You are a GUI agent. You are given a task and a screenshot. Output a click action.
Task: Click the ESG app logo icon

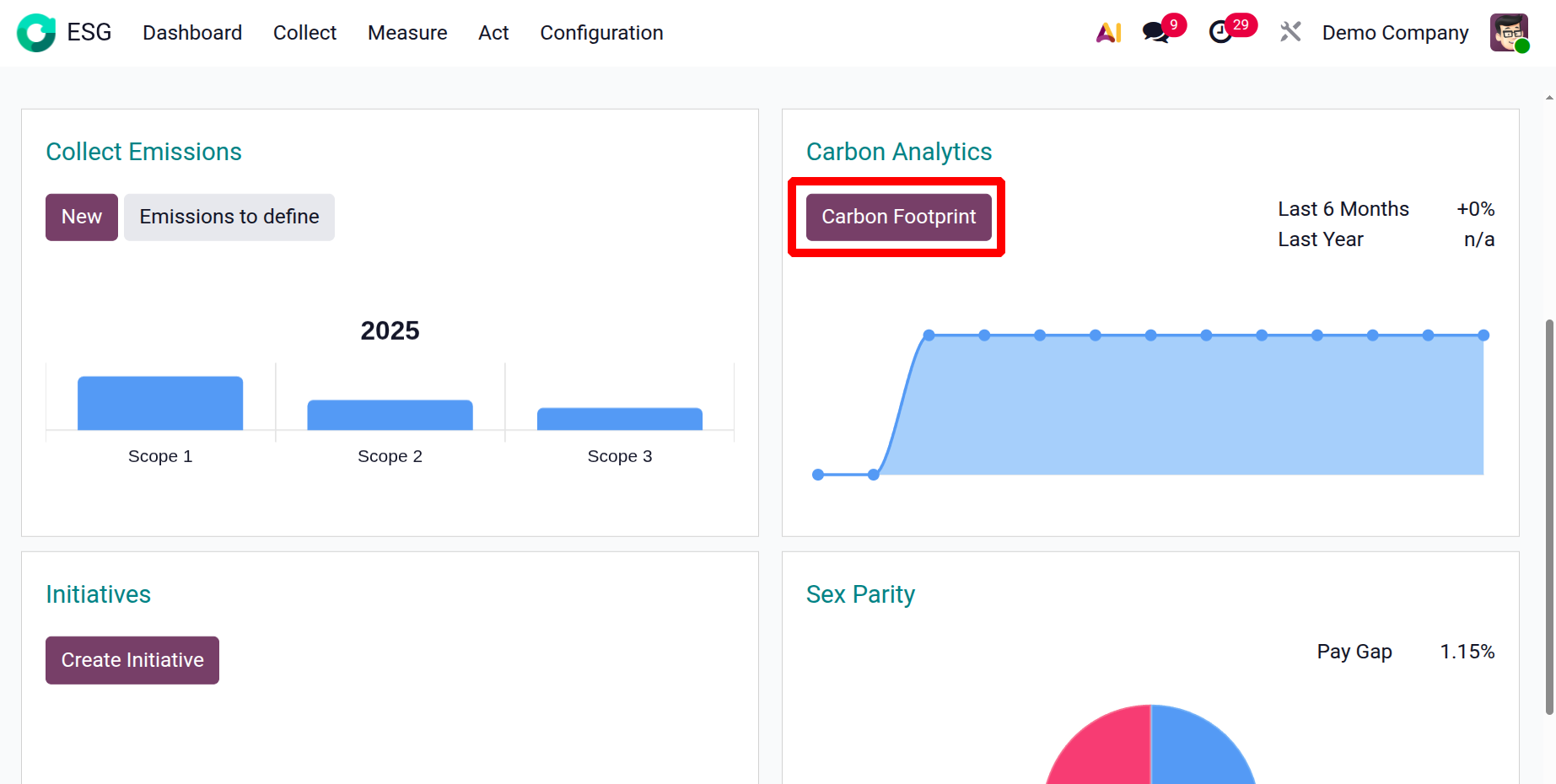pyautogui.click(x=35, y=33)
